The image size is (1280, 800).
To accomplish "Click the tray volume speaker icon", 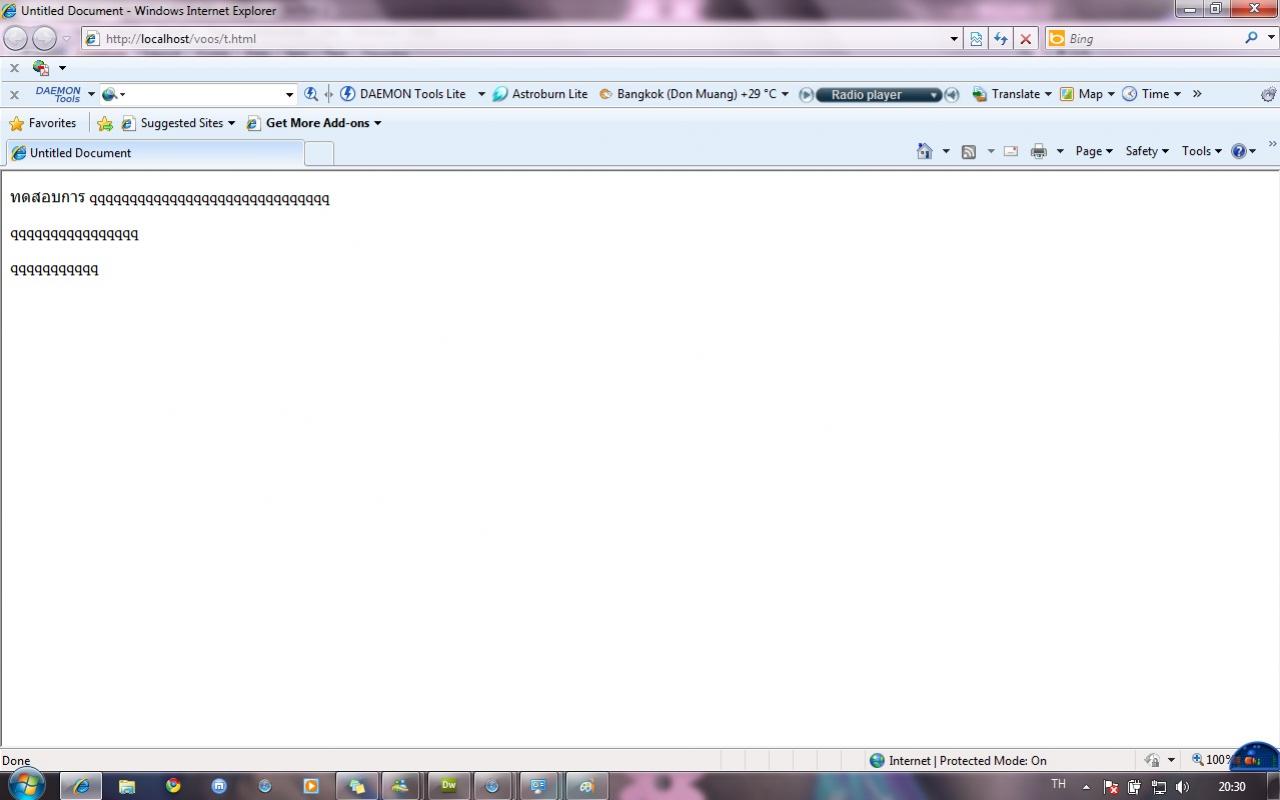I will tap(1183, 787).
